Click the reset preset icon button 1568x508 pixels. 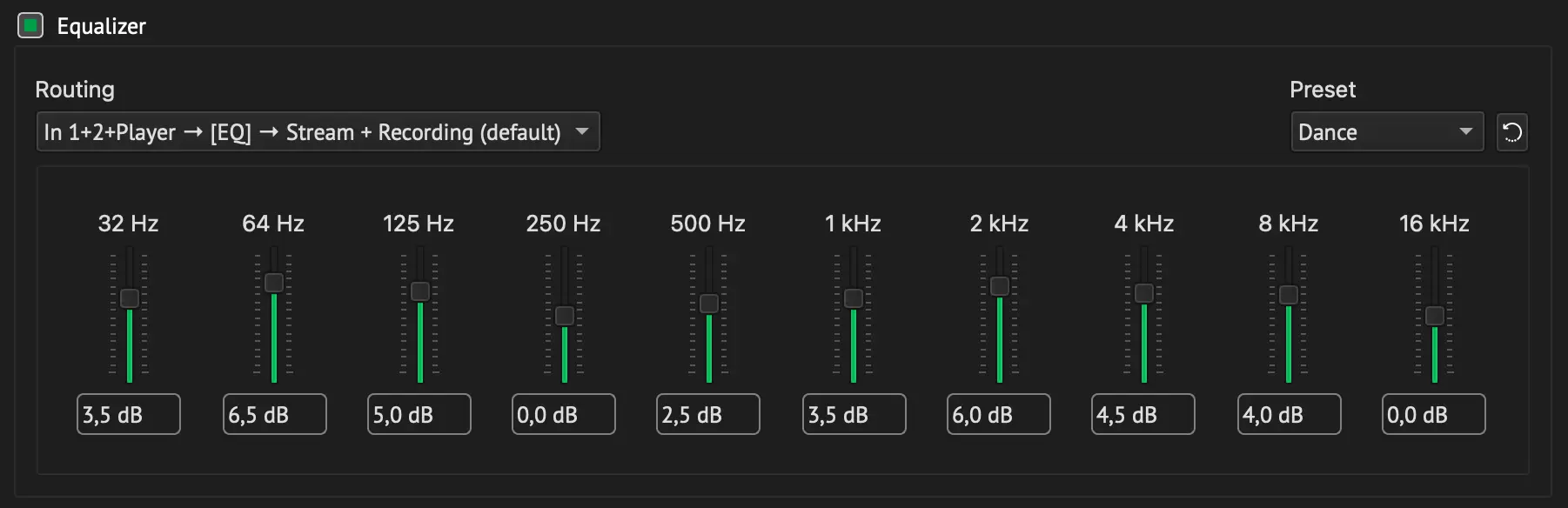[x=1512, y=132]
